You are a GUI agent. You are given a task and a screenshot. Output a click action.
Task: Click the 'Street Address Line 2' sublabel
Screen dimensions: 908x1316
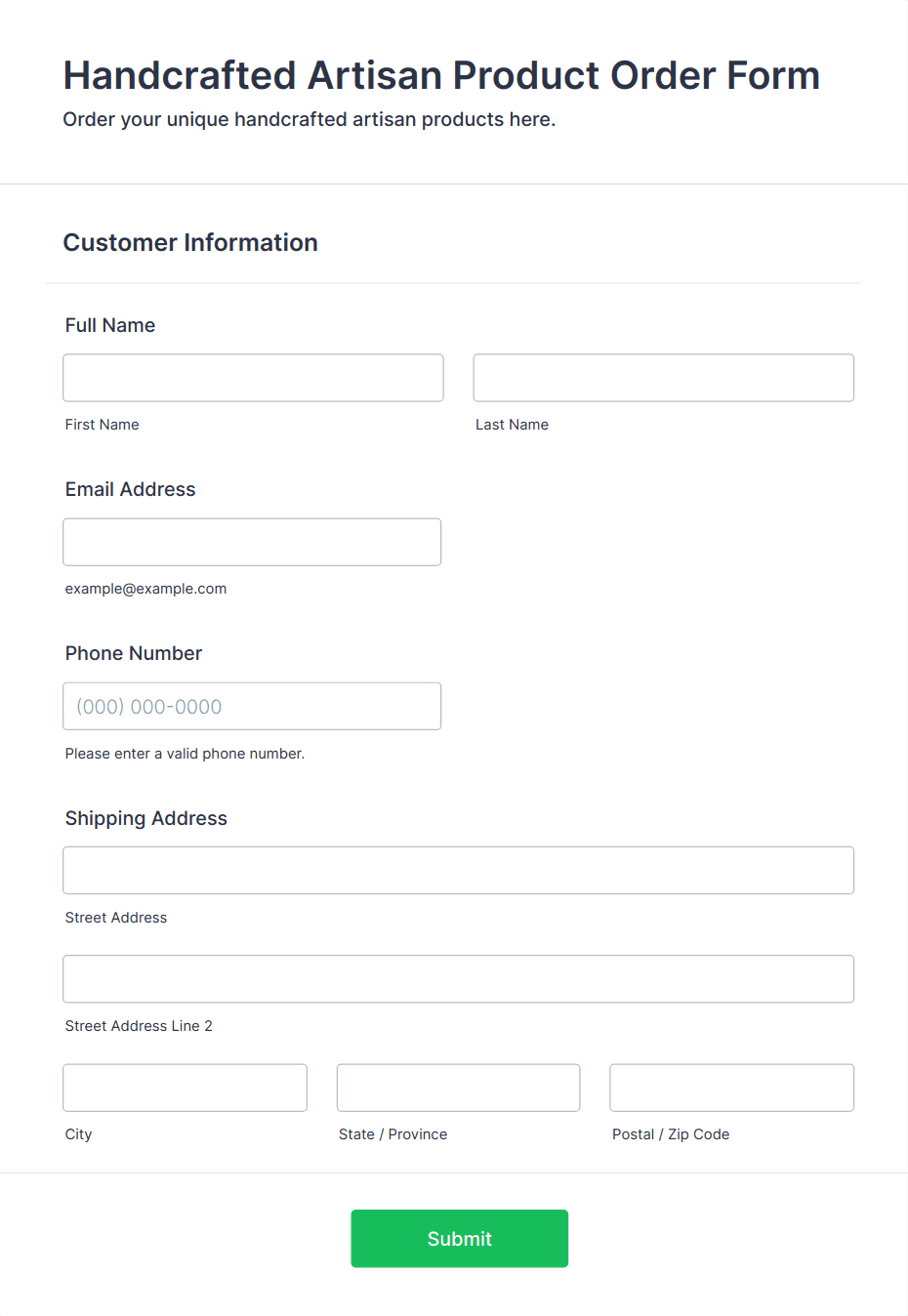(139, 1026)
